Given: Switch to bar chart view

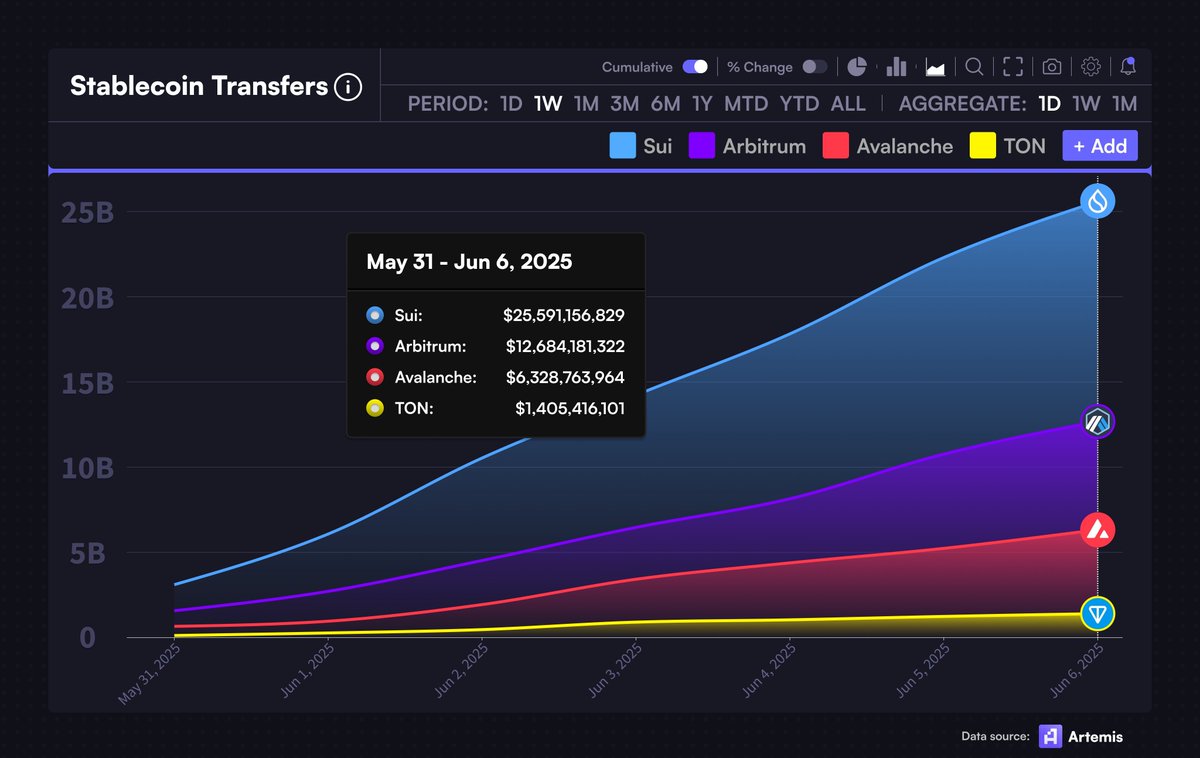Looking at the screenshot, I should pyautogui.click(x=896, y=67).
